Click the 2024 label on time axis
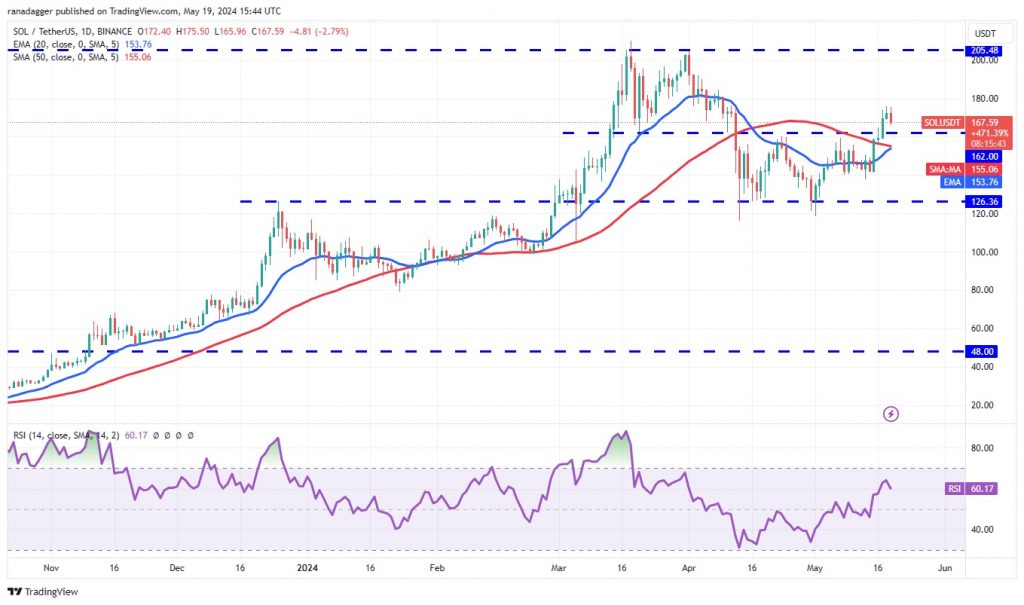The width and height of the screenshot is (1024, 605). 307,568
